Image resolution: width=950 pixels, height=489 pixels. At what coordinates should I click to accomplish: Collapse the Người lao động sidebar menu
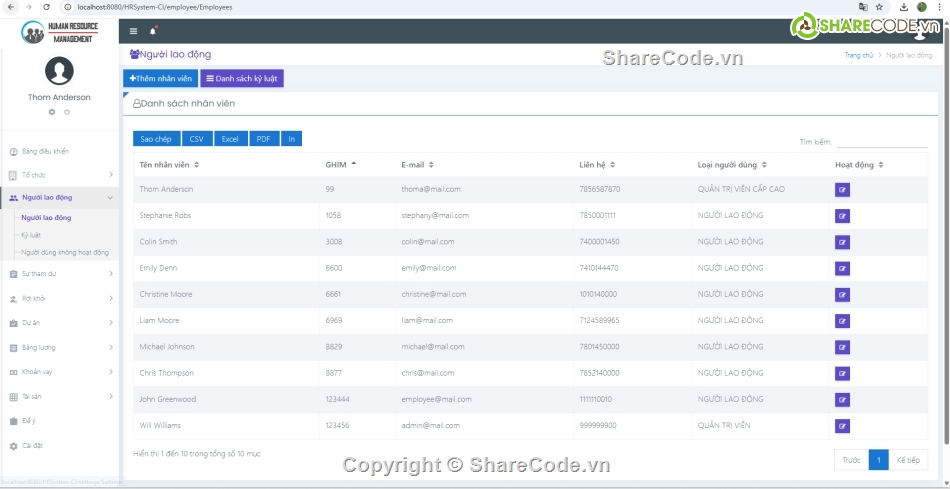(x=59, y=198)
